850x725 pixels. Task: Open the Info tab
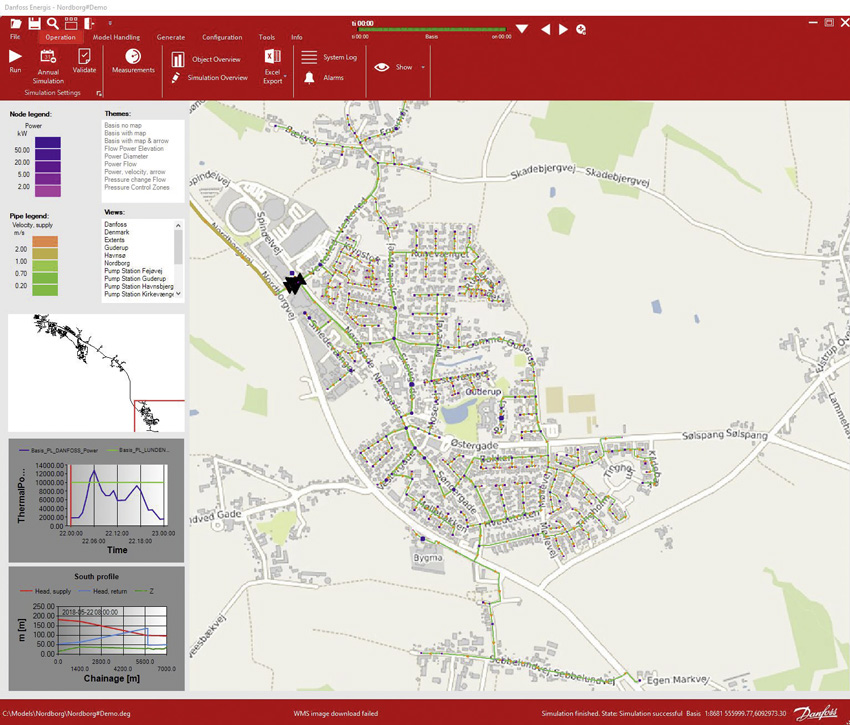click(x=297, y=37)
